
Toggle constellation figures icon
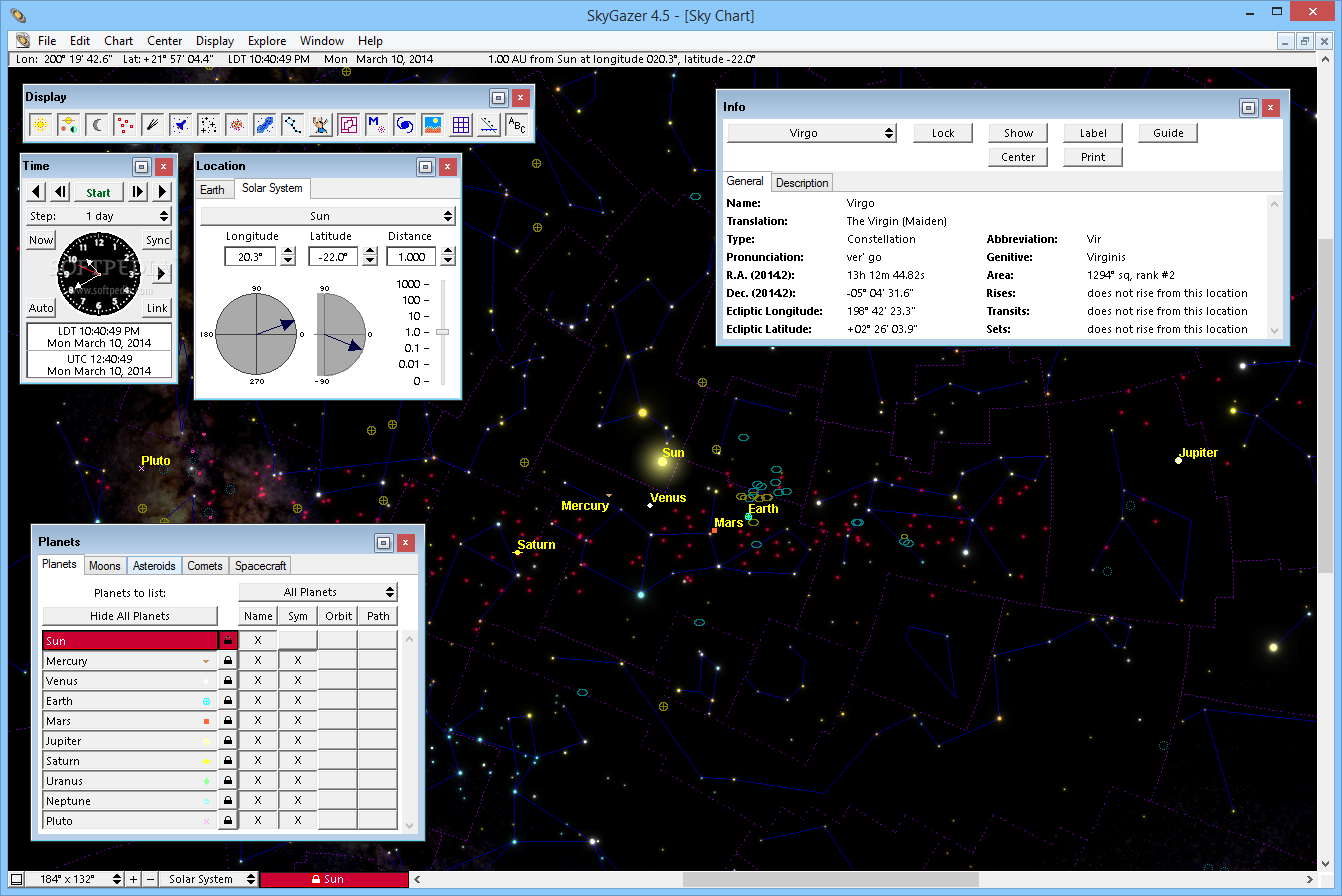(320, 125)
